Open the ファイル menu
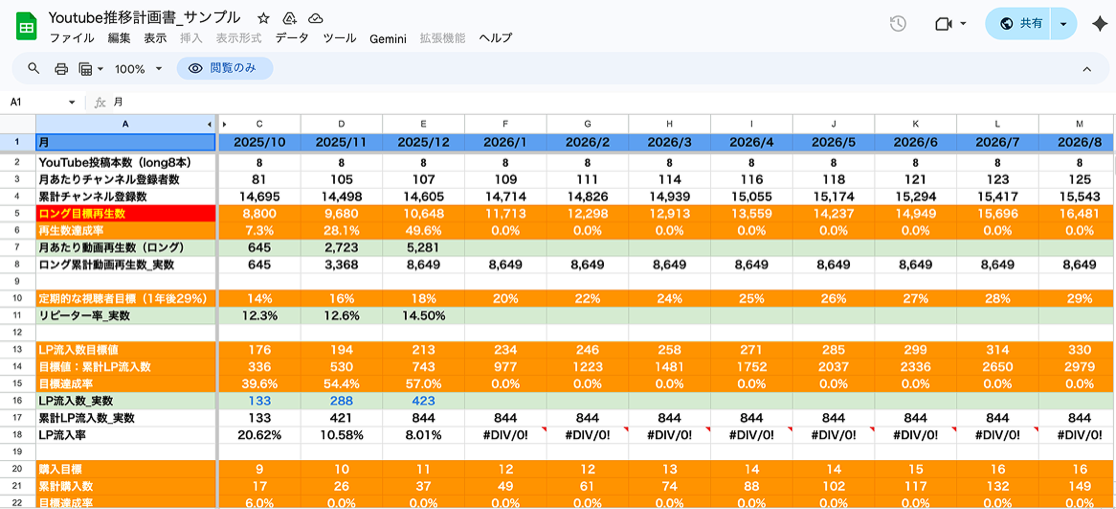The height and width of the screenshot is (509, 1116). (72, 38)
